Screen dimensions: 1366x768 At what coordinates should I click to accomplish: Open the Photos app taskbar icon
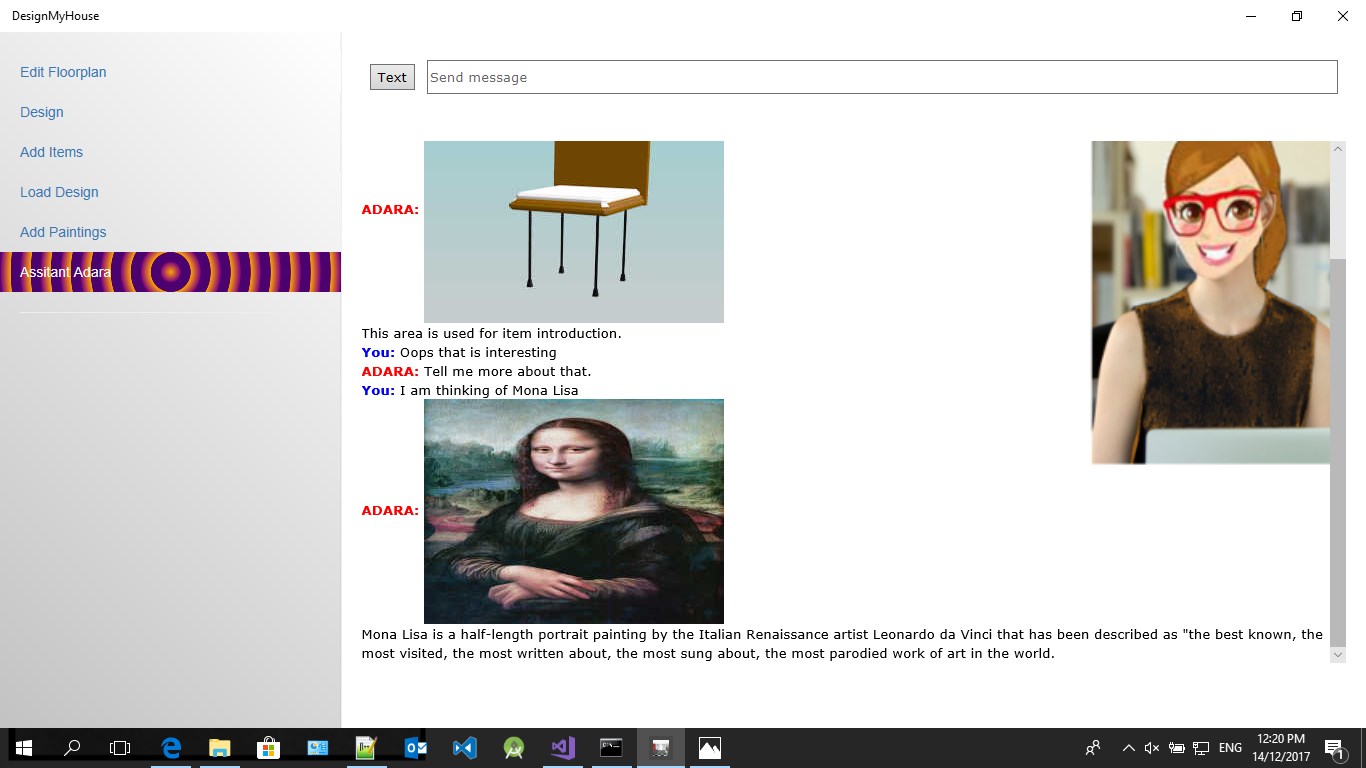(710, 748)
